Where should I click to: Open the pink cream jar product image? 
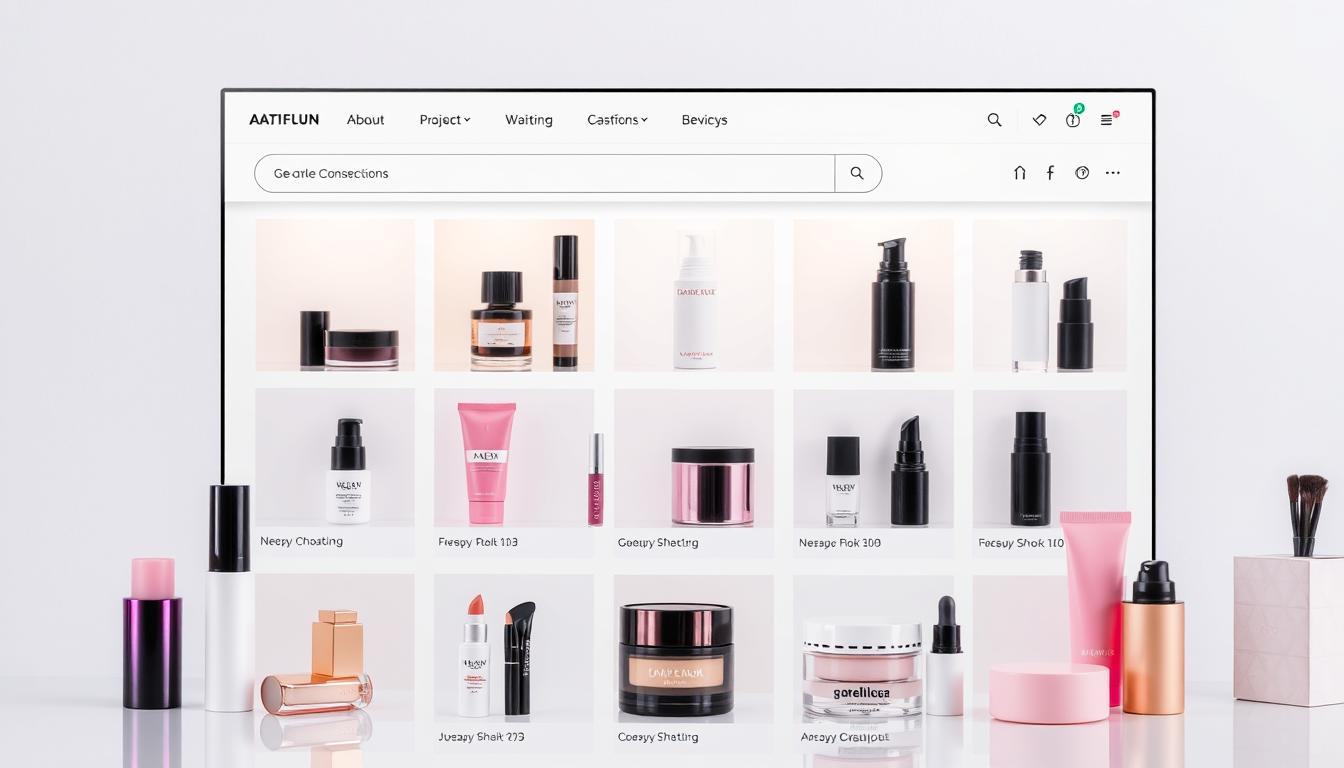pos(873,648)
